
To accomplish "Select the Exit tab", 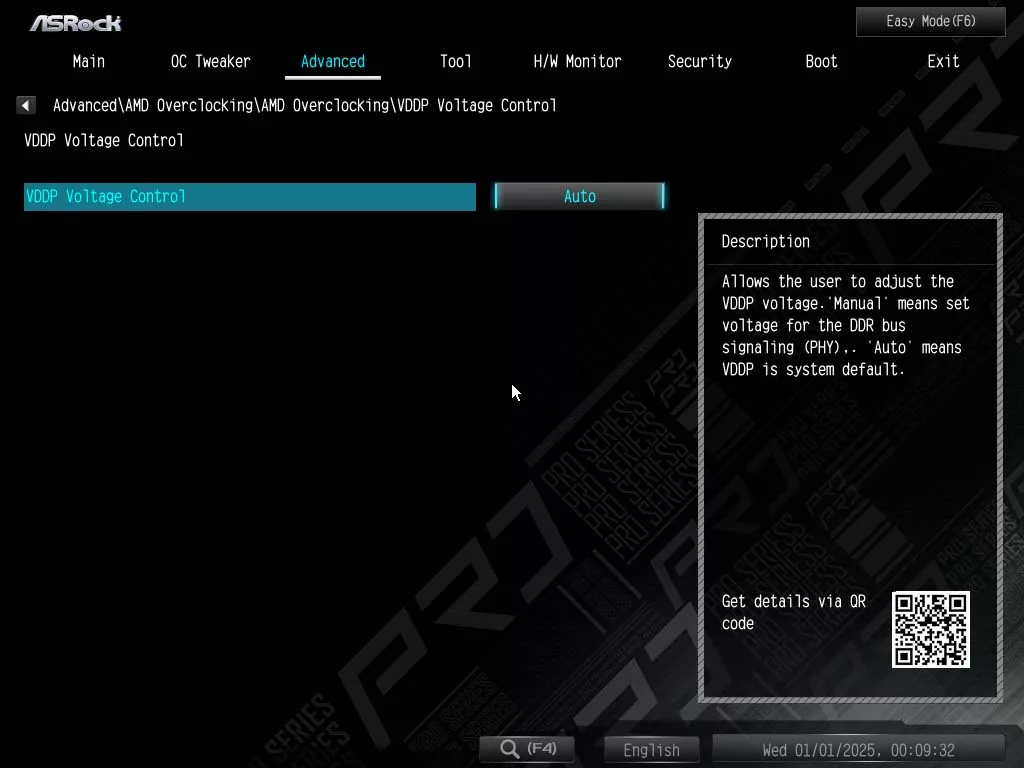I will (943, 61).
